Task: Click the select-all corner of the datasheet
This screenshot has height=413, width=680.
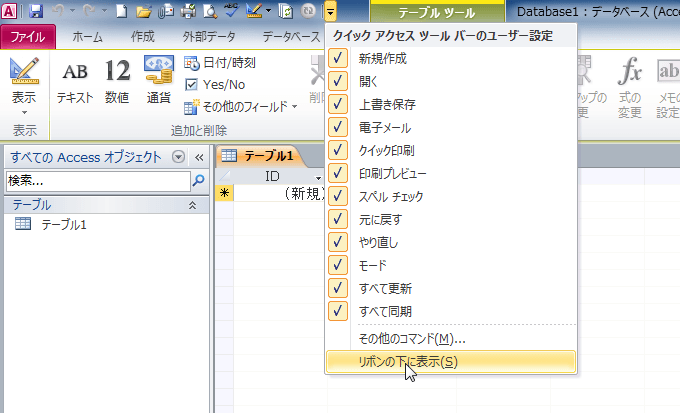Action: [224, 176]
